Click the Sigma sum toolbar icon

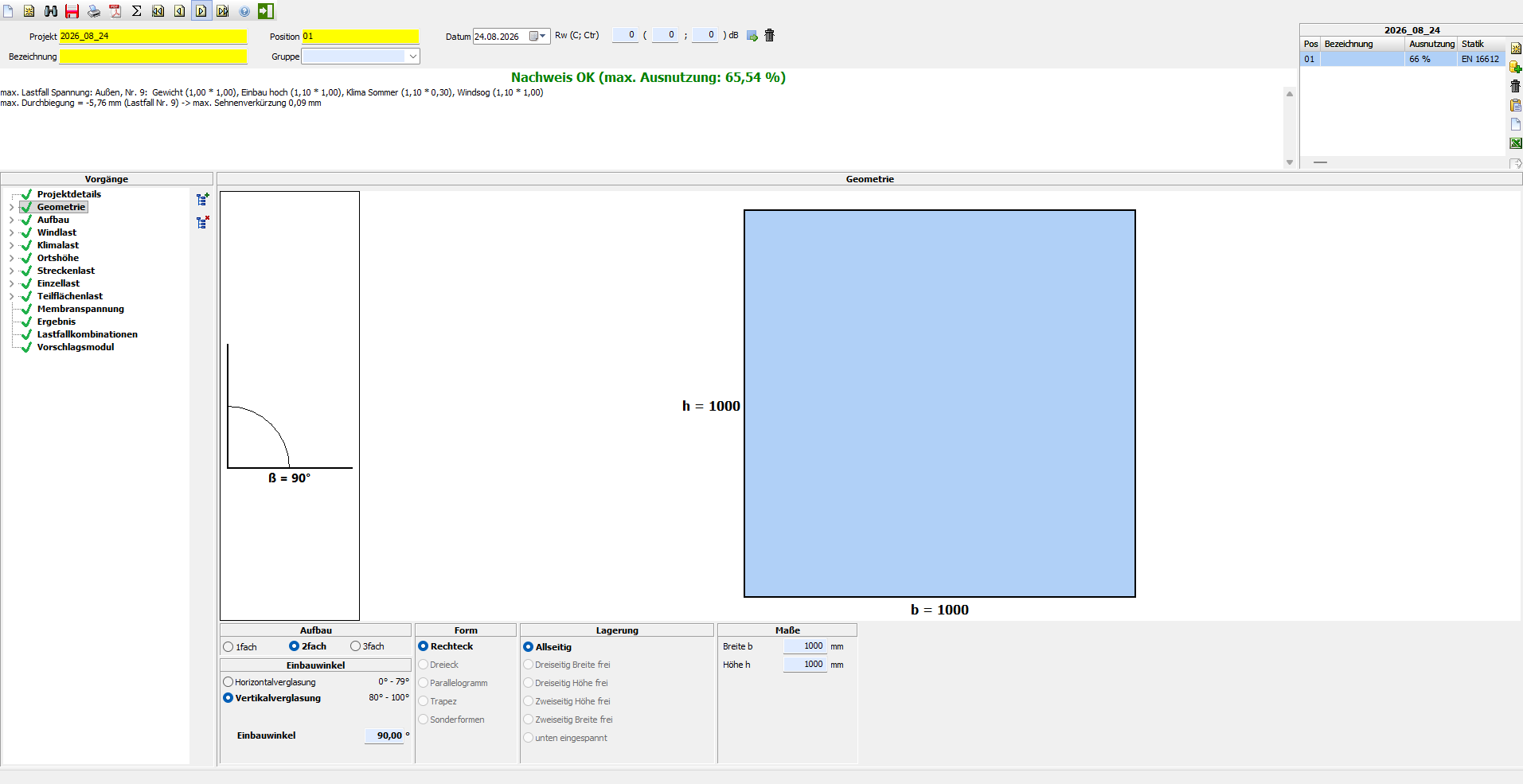point(137,11)
